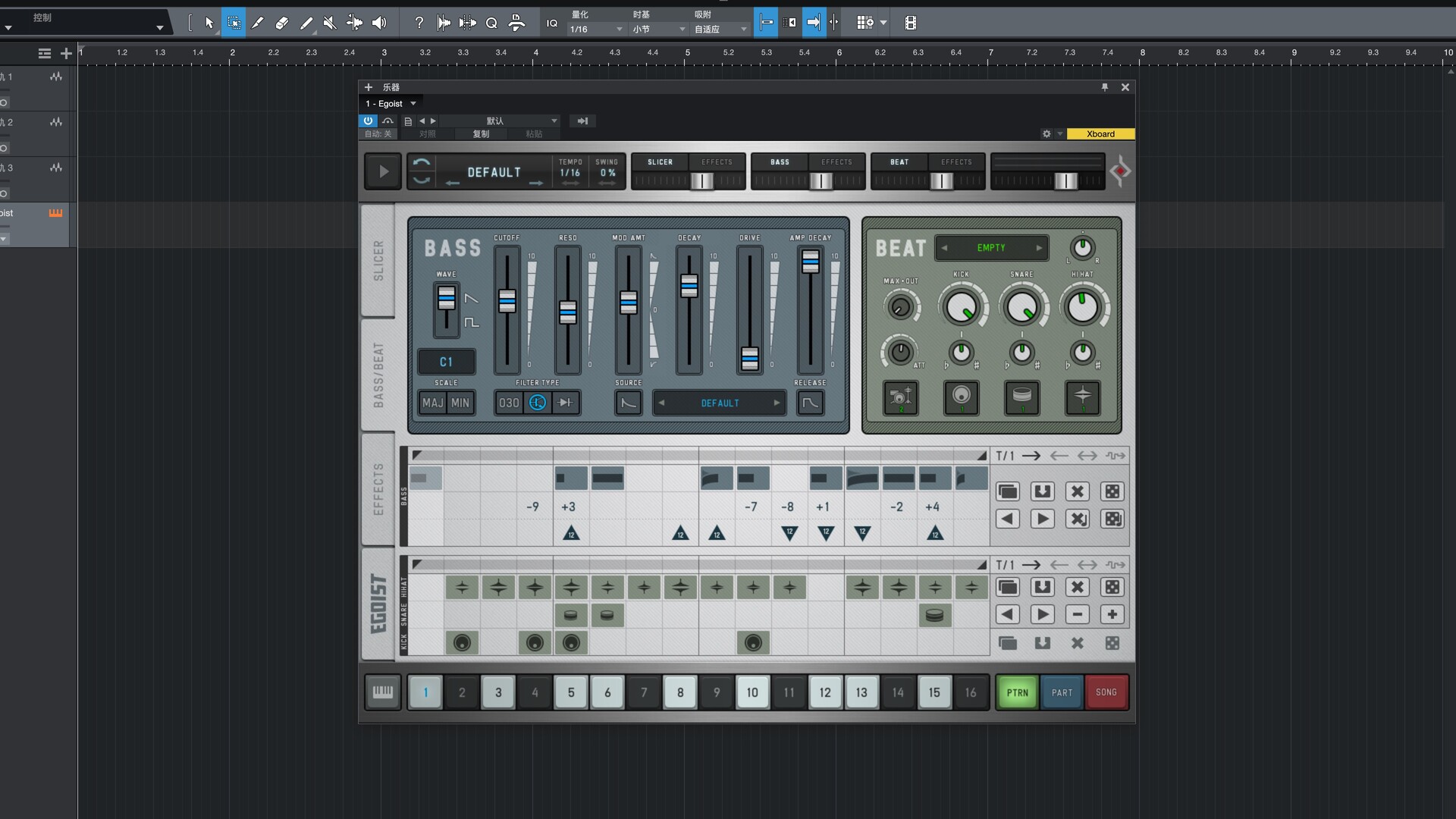Switch to the EFFECTS side tab
Image resolution: width=1456 pixels, height=819 pixels.
pos(378,488)
